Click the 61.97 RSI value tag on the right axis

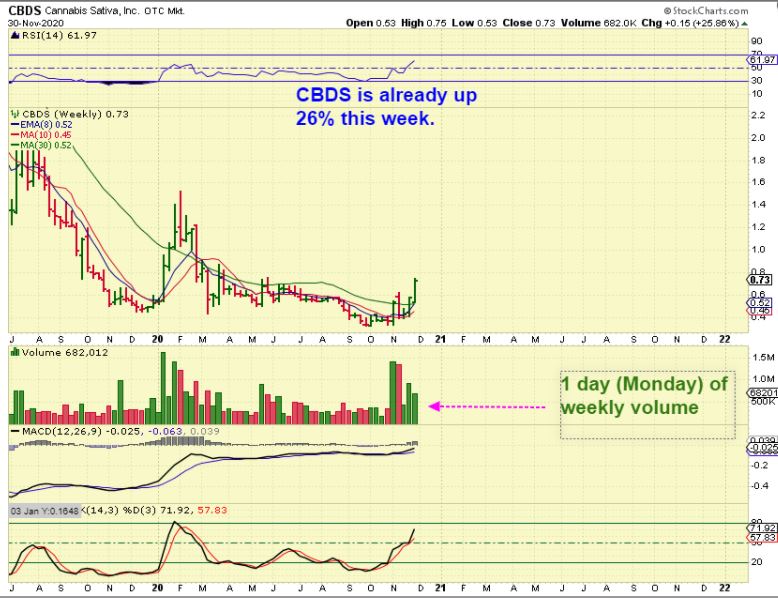(x=762, y=60)
